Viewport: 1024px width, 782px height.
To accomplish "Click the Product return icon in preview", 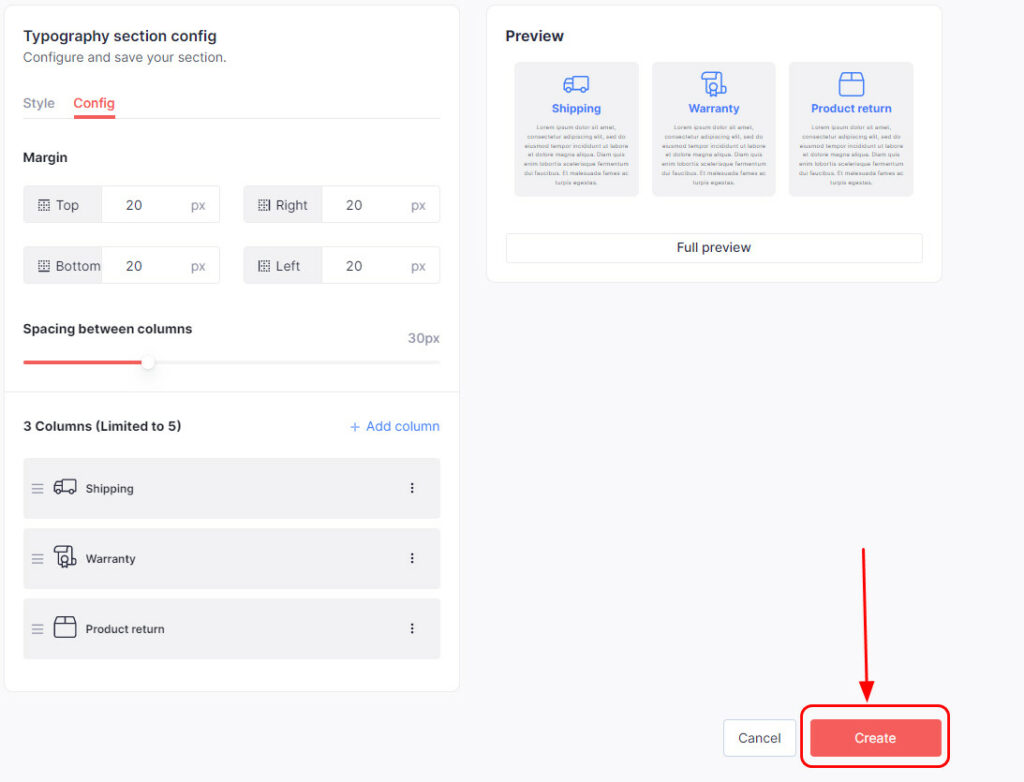I will click(x=851, y=84).
